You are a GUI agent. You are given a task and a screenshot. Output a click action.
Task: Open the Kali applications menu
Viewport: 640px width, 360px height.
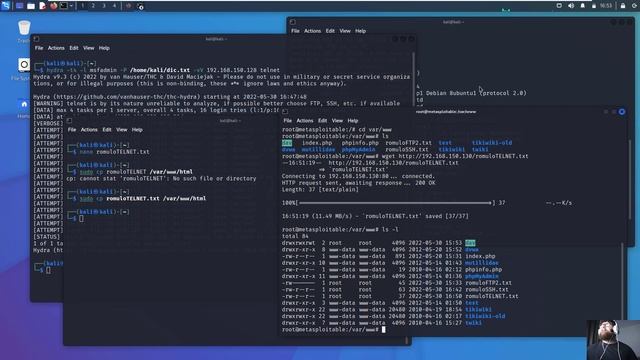pyautogui.click(x=5, y=6)
